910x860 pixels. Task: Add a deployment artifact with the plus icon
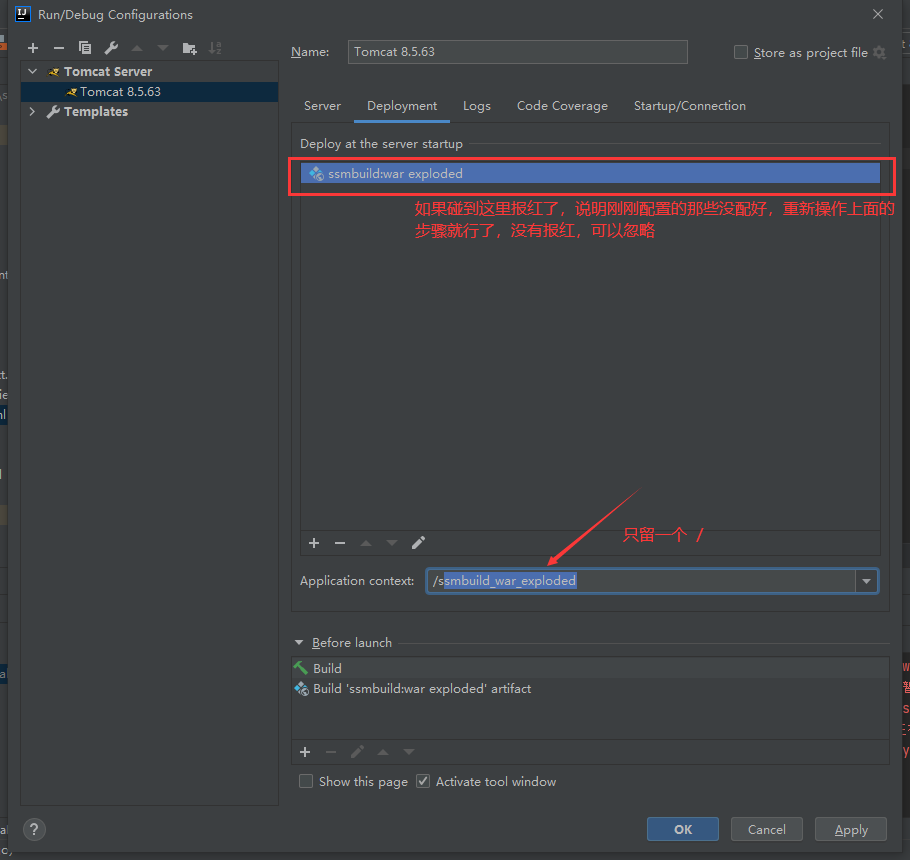coord(313,542)
